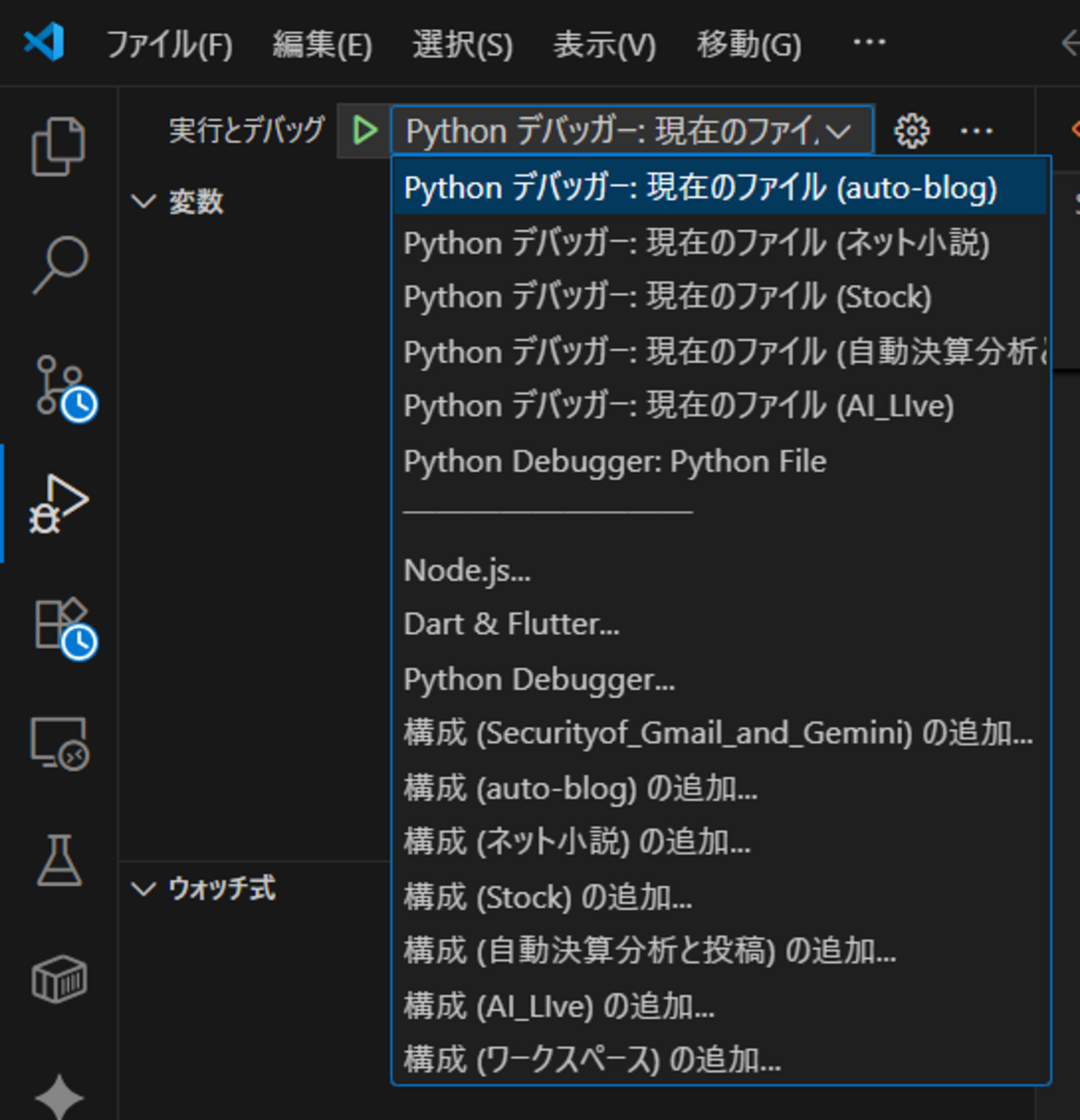Open launch.json via the gear icon
This screenshot has height=1120, width=1080.
[911, 130]
